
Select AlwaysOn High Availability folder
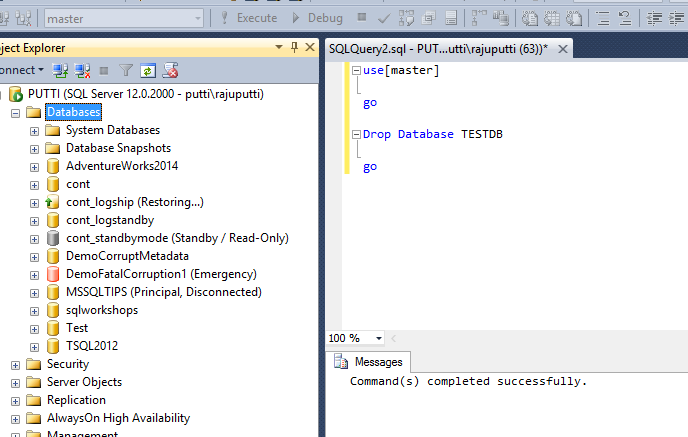click(x=118, y=418)
